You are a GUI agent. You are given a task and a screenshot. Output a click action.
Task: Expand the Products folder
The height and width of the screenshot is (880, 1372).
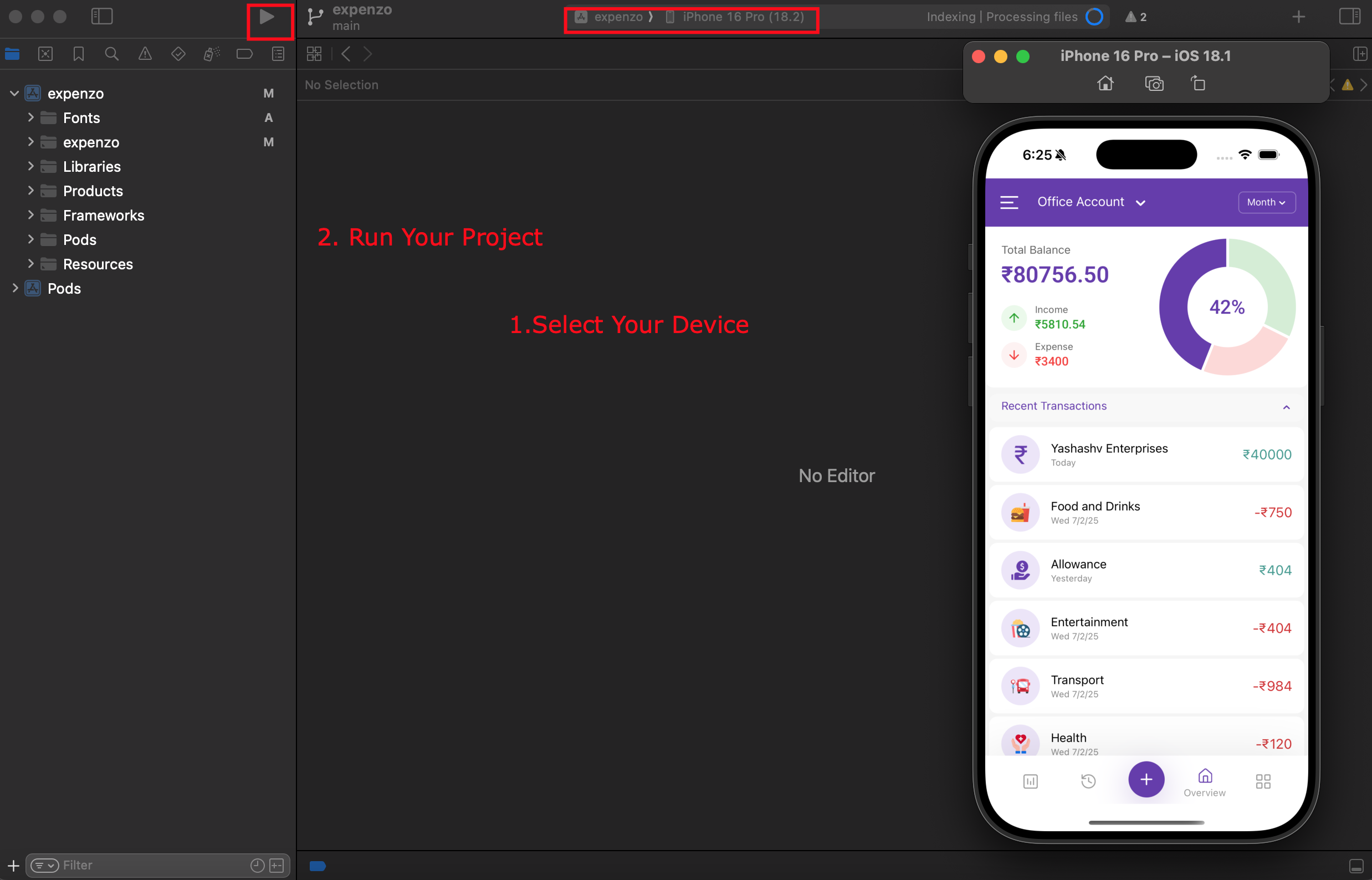pos(31,191)
